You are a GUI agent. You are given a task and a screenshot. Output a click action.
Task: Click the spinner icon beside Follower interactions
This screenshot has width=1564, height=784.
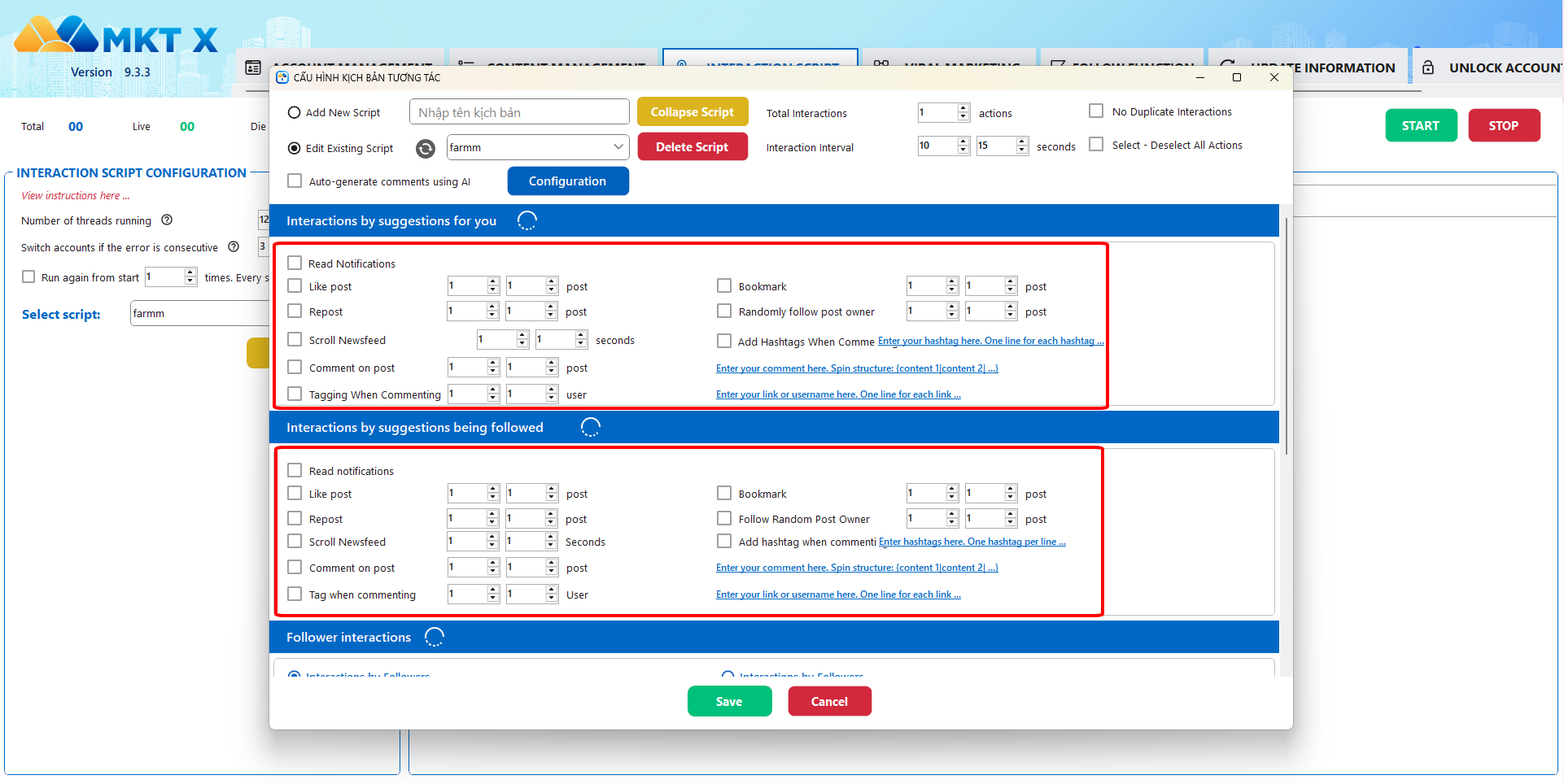(x=435, y=637)
